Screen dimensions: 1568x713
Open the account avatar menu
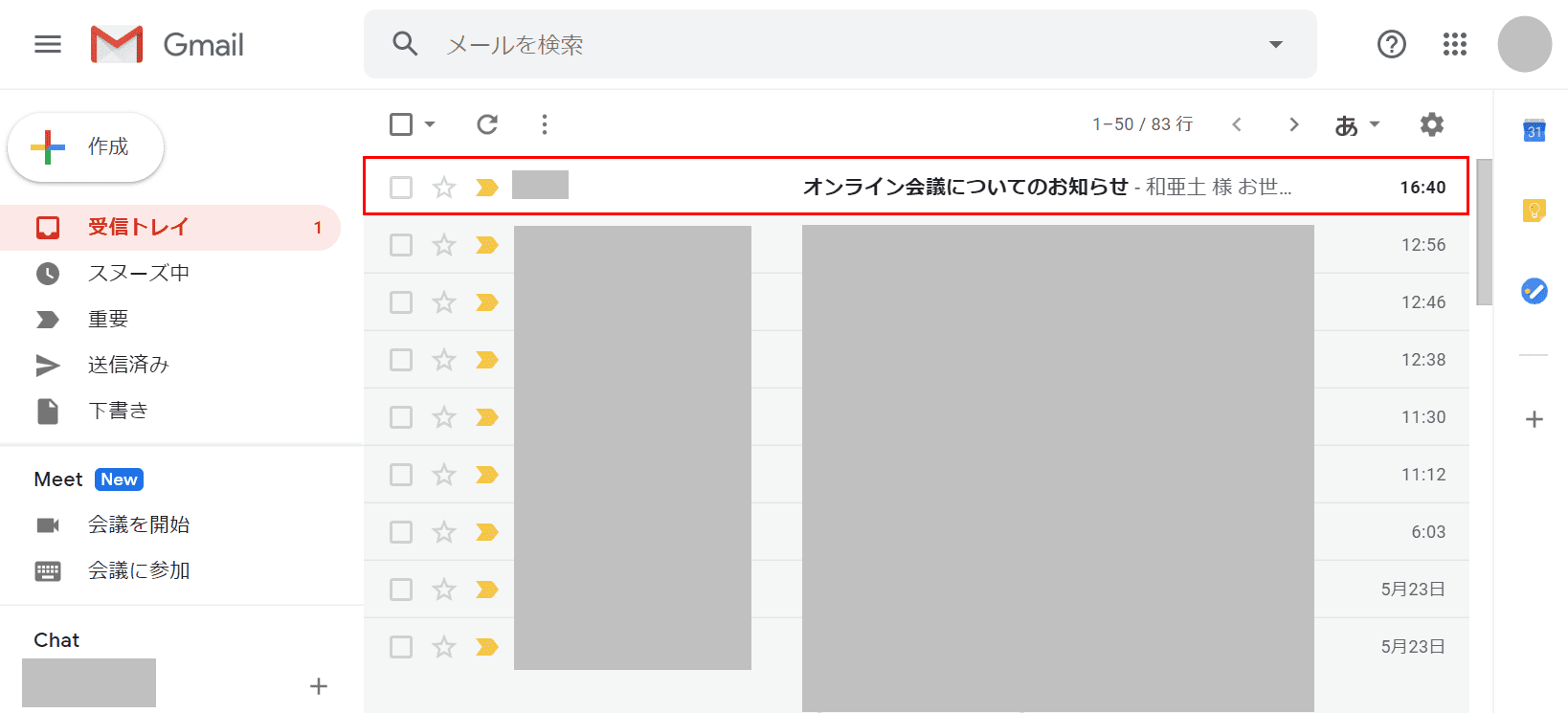(1524, 44)
